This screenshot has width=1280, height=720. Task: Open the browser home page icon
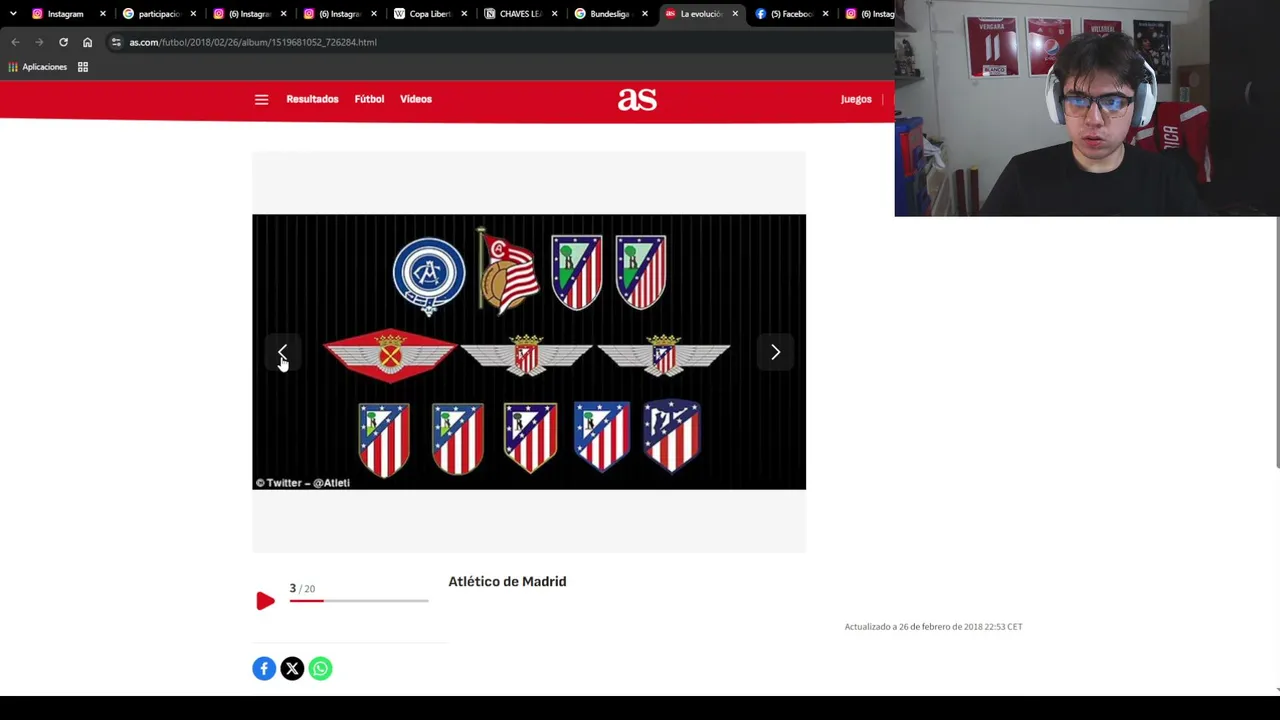[x=87, y=42]
